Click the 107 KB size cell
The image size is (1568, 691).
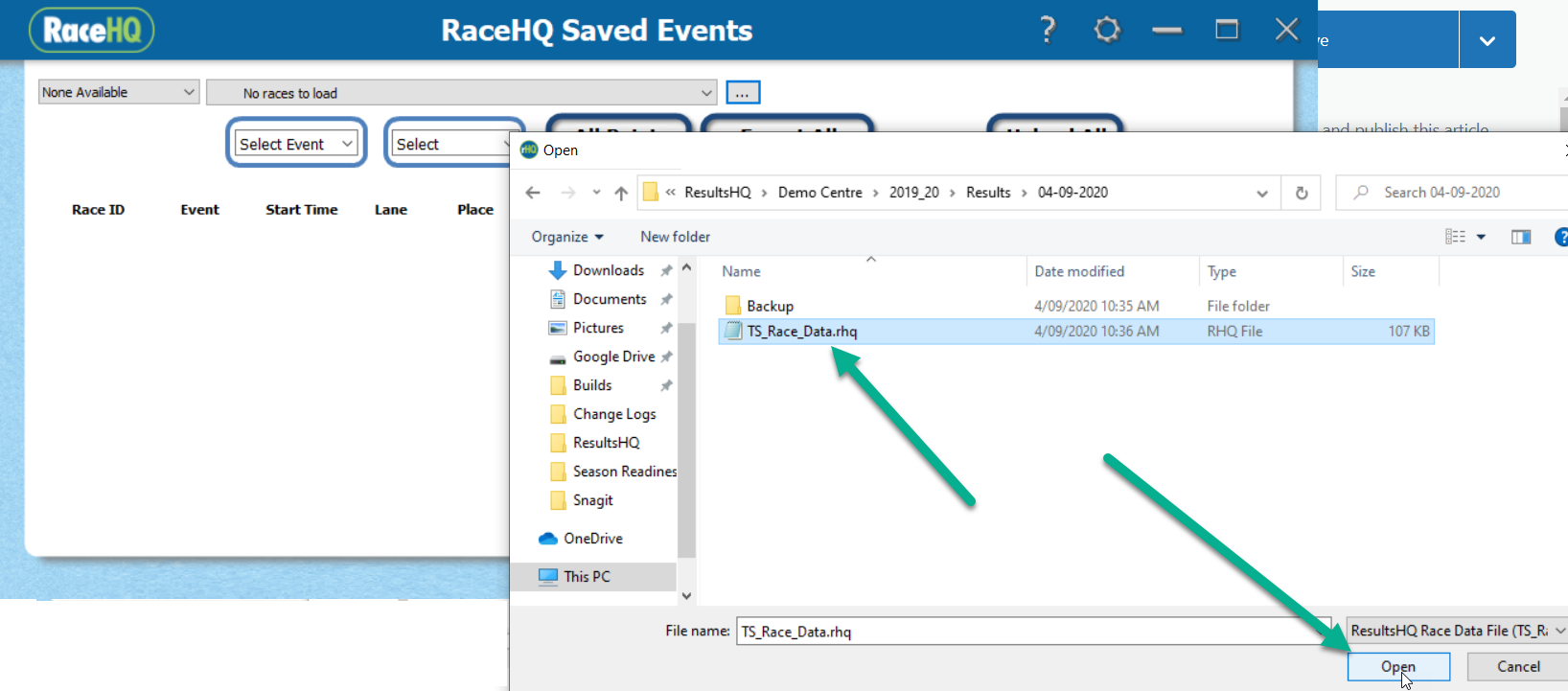pyautogui.click(x=1409, y=332)
